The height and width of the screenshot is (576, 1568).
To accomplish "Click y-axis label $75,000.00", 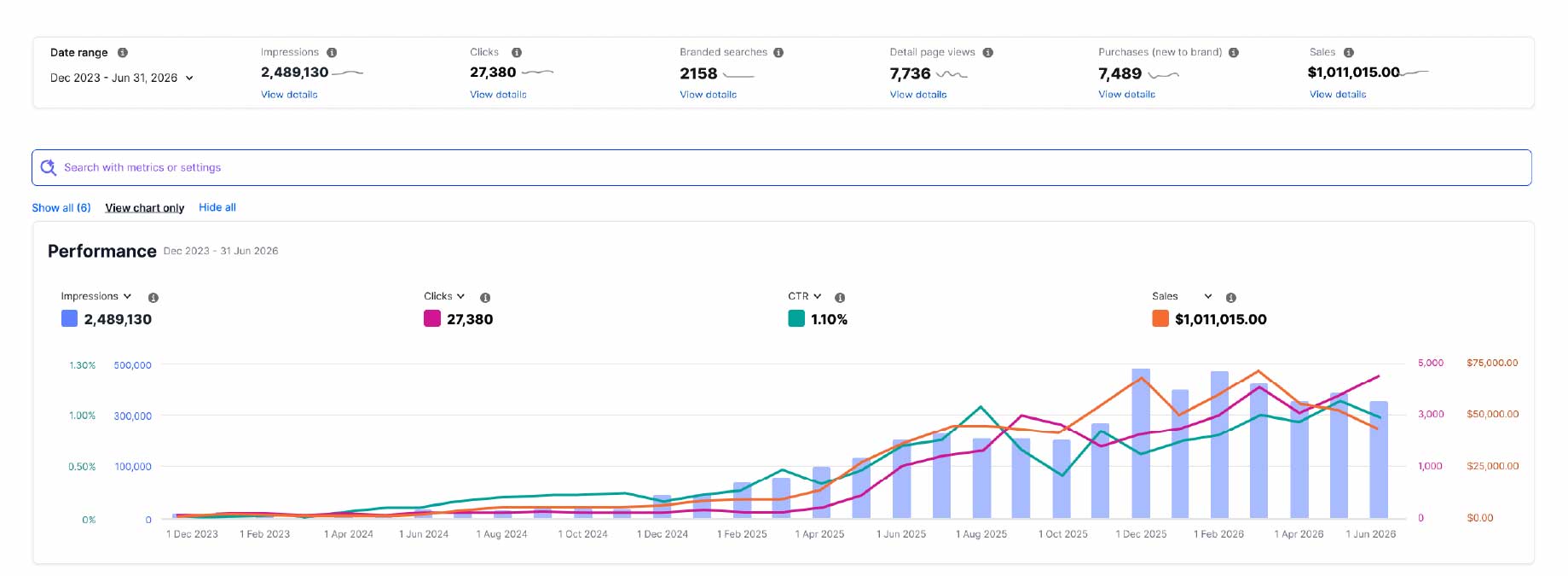I will [1492, 363].
